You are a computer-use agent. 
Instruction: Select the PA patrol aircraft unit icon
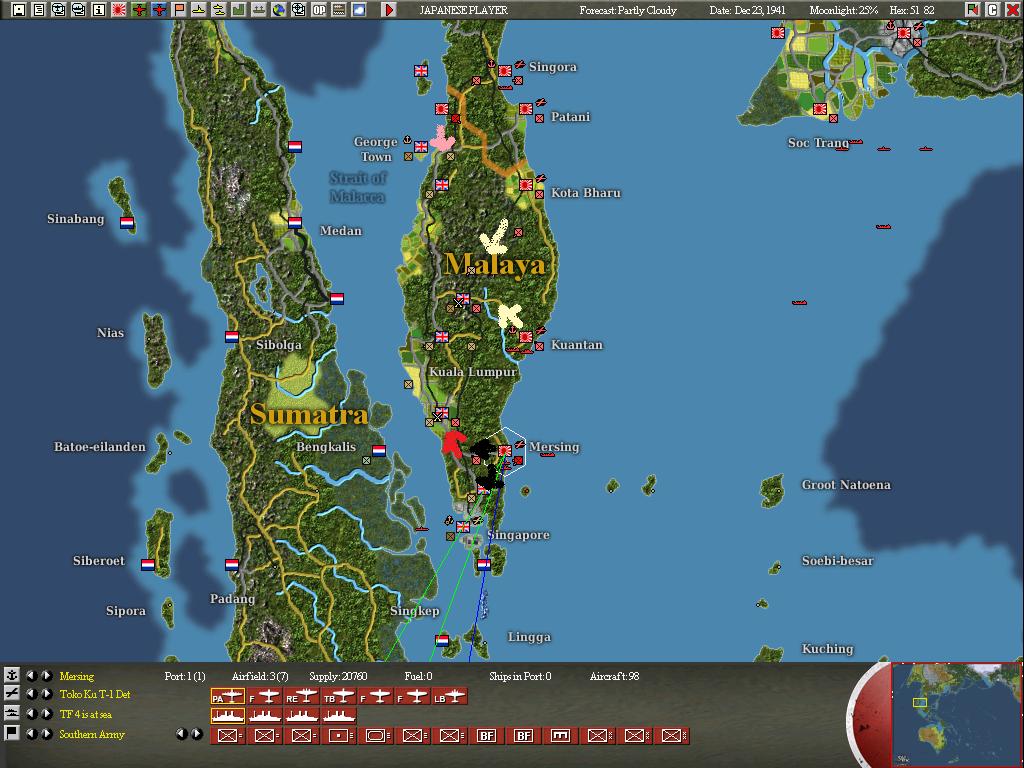228,697
